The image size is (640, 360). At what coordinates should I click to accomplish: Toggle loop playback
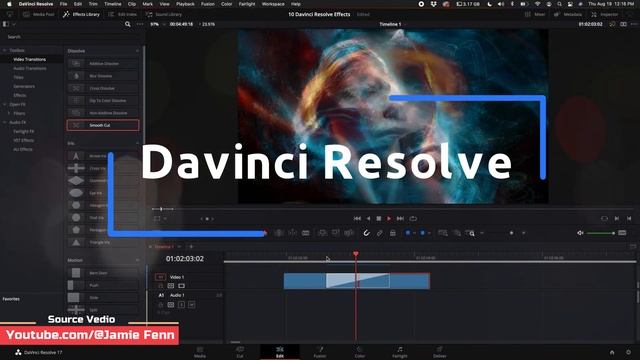pyautogui.click(x=413, y=219)
